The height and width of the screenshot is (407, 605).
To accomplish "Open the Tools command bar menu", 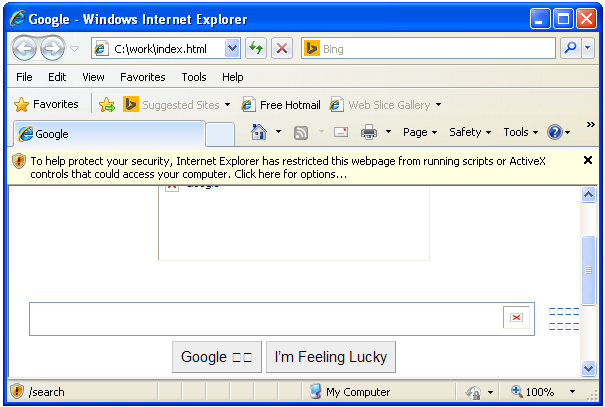I will pyautogui.click(x=521, y=132).
